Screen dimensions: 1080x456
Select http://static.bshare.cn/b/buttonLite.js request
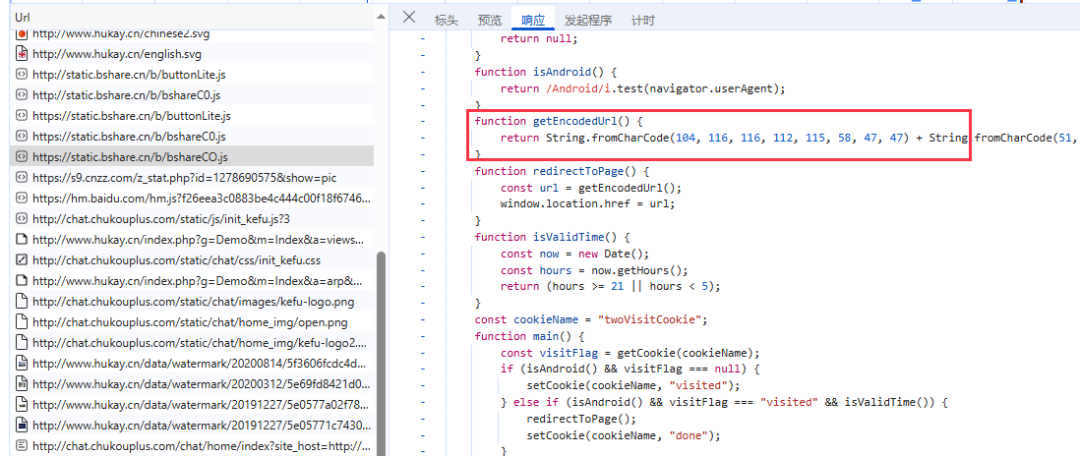pos(192,74)
